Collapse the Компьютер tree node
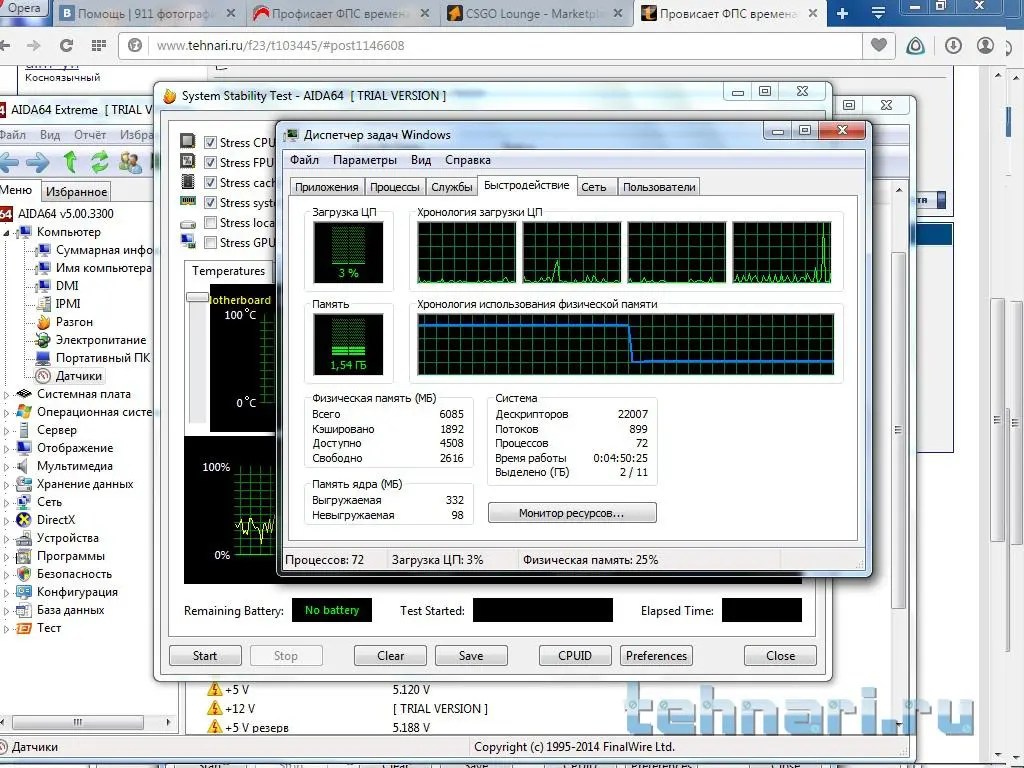 (6, 232)
